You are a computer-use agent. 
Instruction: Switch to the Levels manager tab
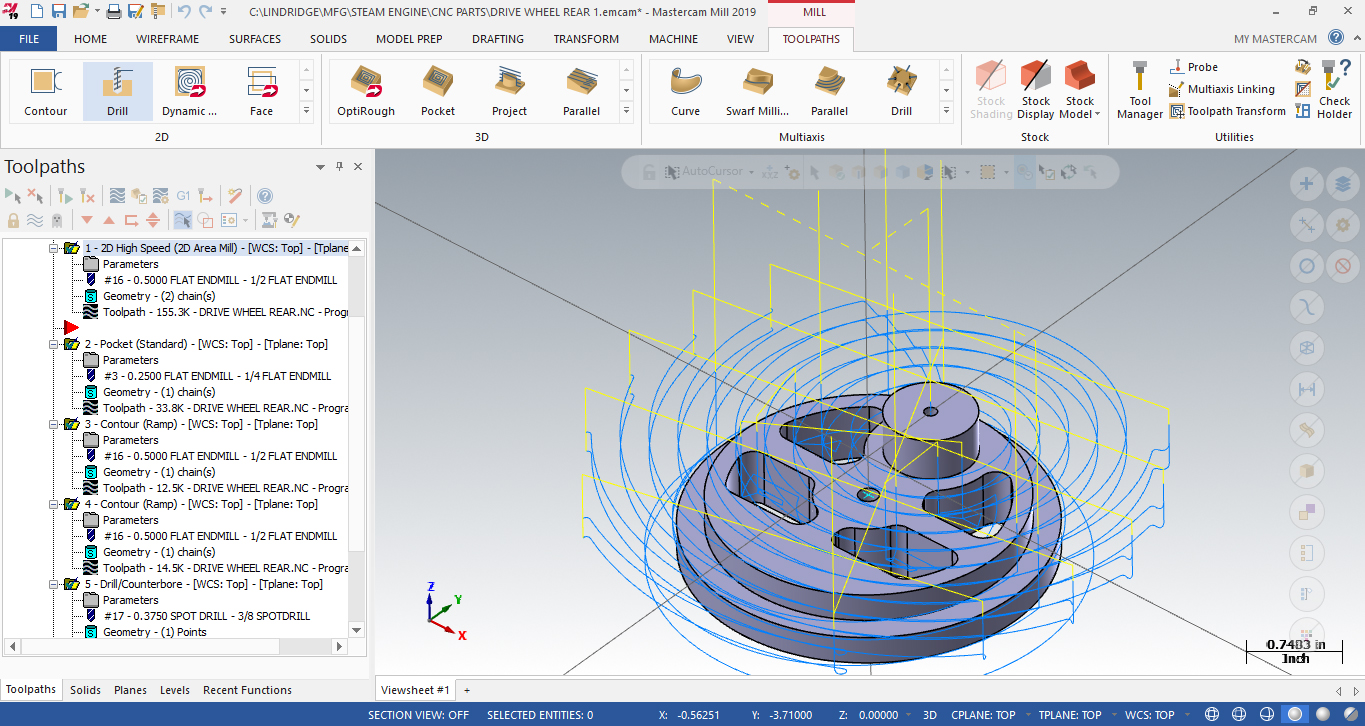point(175,690)
